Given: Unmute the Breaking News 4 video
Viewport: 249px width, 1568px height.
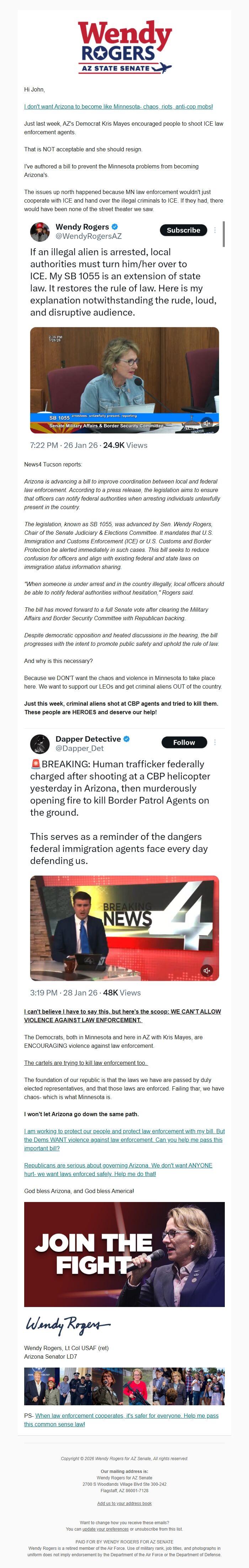Looking at the screenshot, I should pos(207,970).
